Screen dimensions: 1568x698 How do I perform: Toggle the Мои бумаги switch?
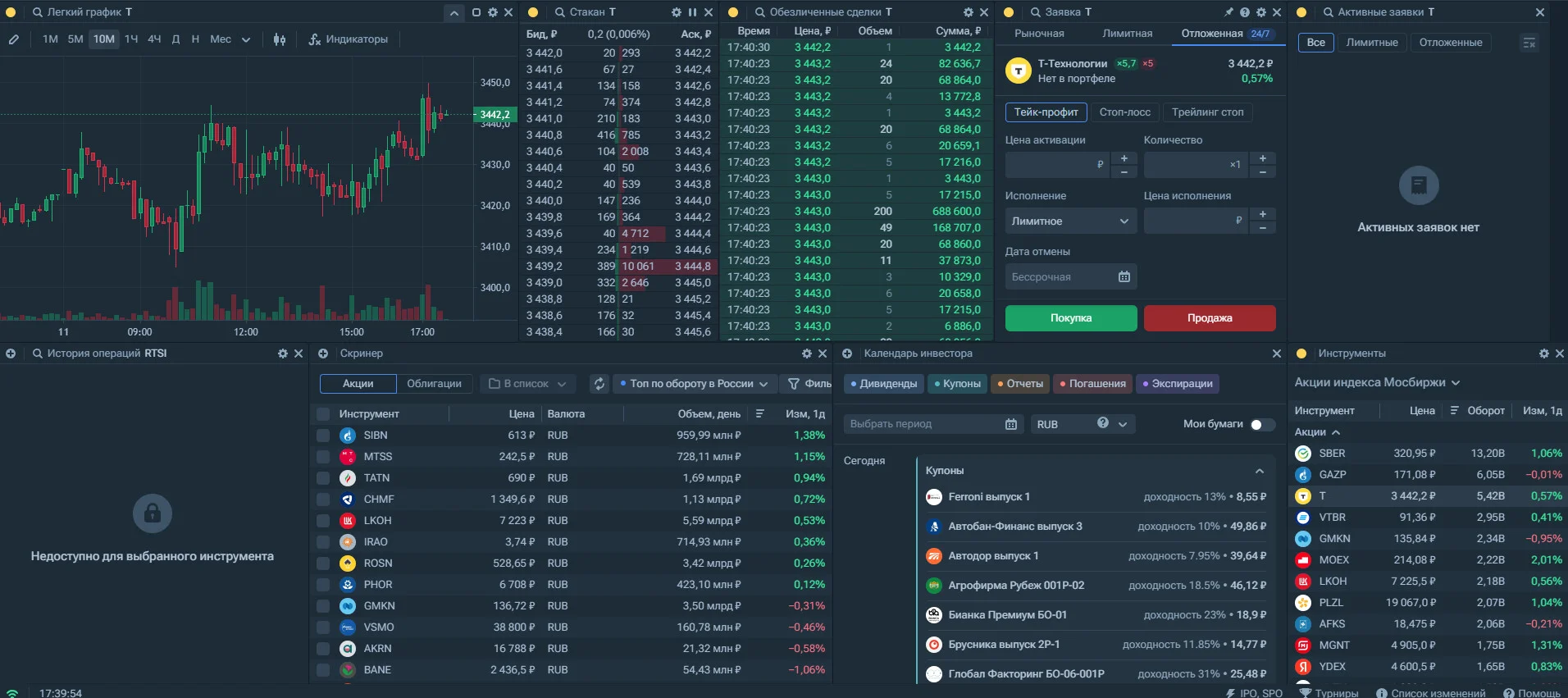point(1263,424)
